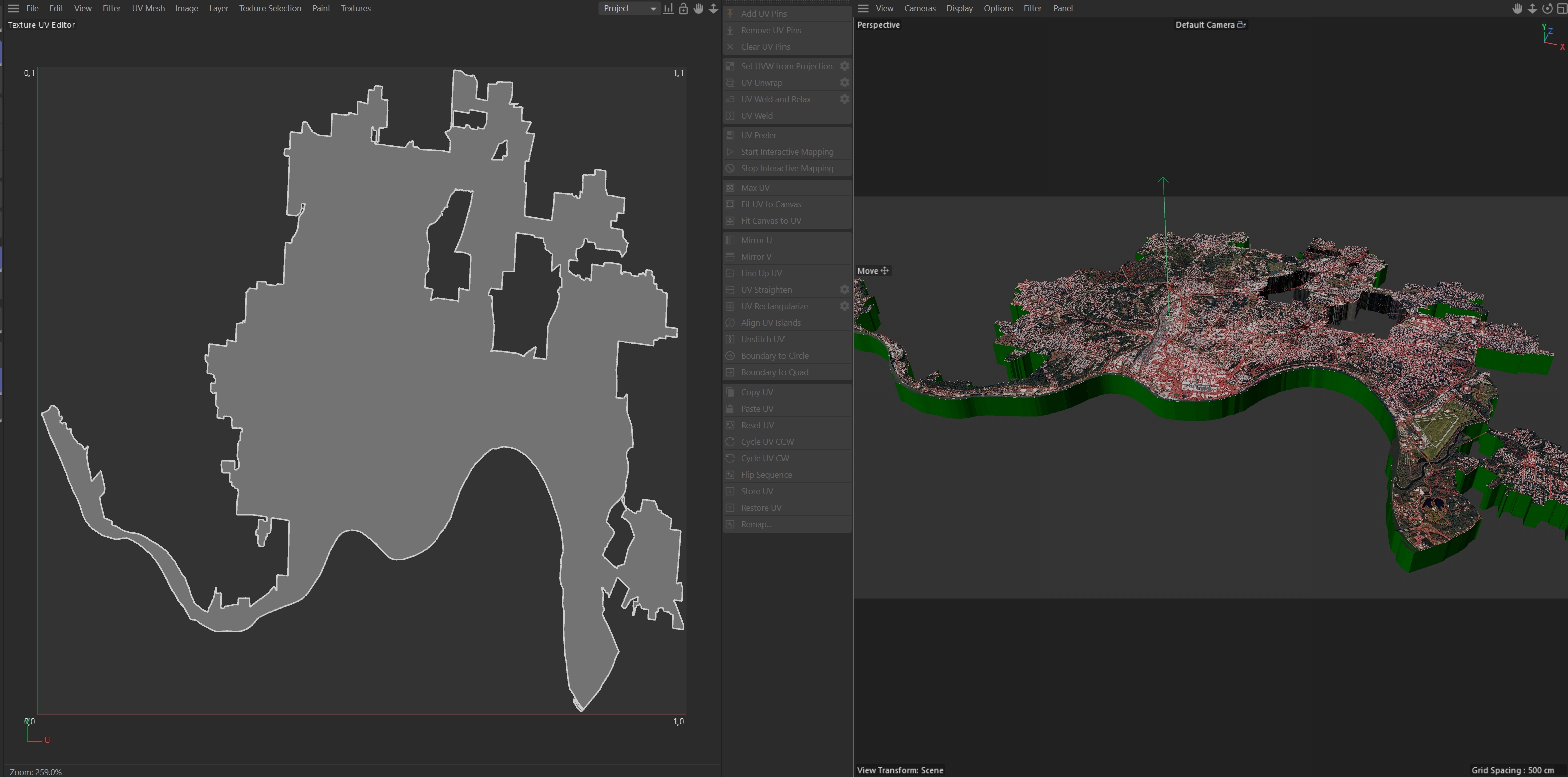This screenshot has width=1568, height=777.
Task: Click the pan hand icon in UV editor
Action: 698,9
